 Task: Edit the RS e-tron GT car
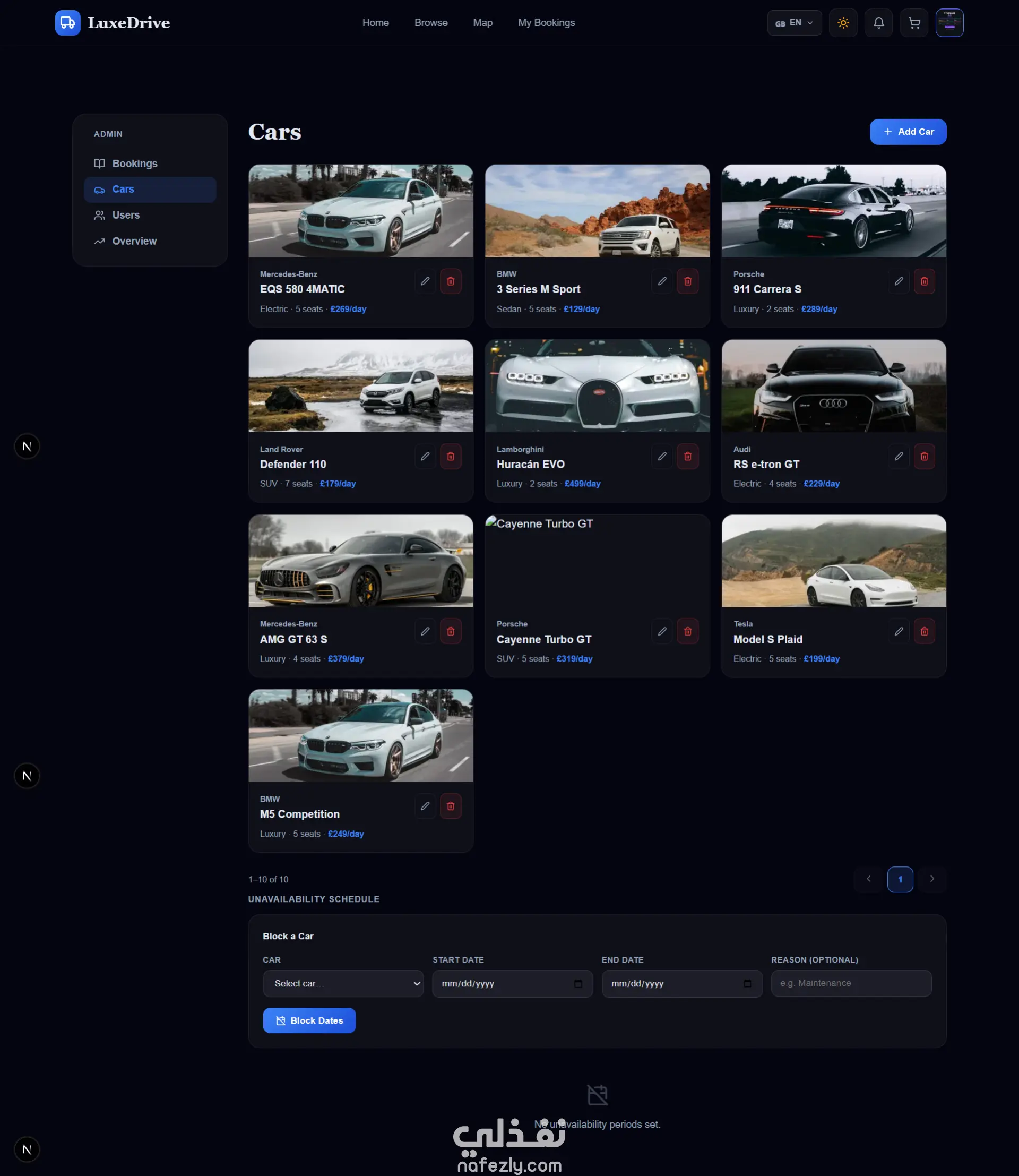click(899, 456)
